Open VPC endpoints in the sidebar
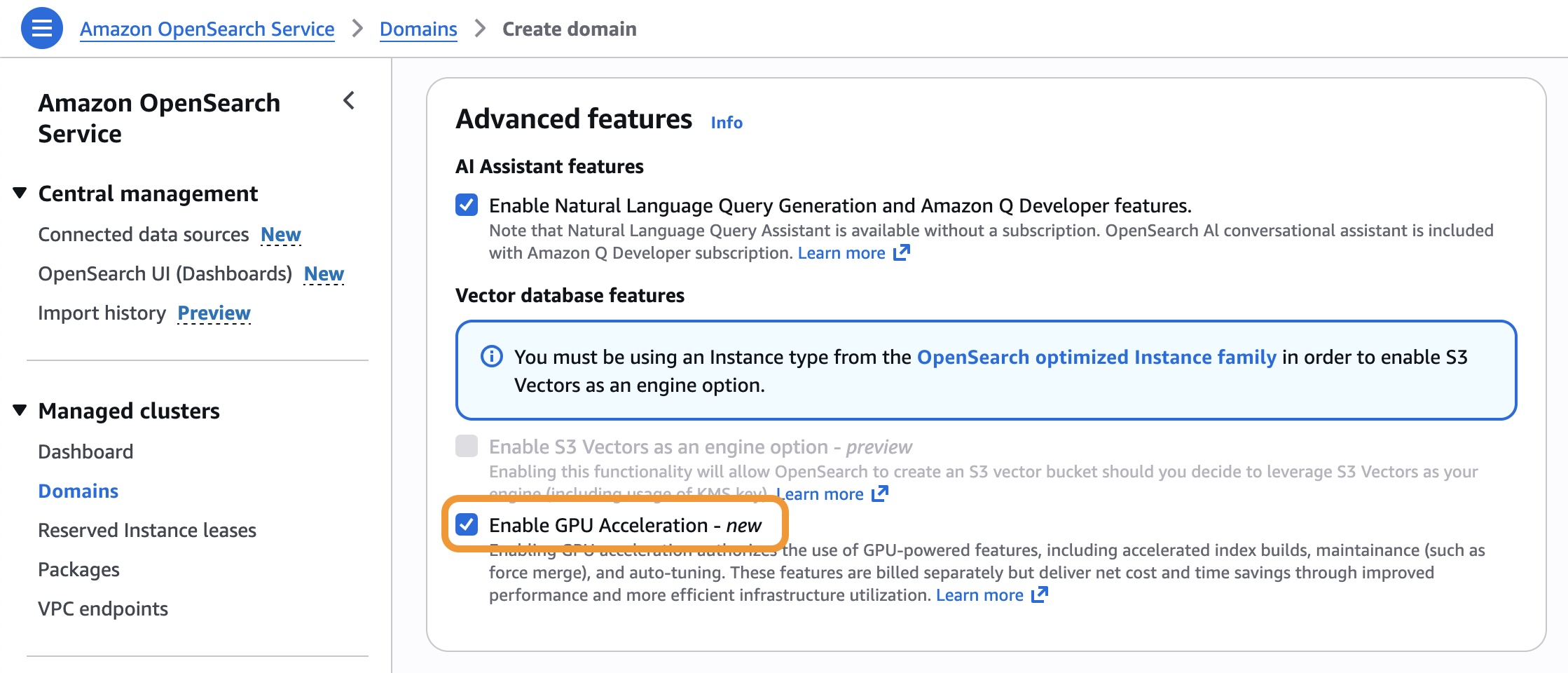The height and width of the screenshot is (673, 1568). (102, 609)
